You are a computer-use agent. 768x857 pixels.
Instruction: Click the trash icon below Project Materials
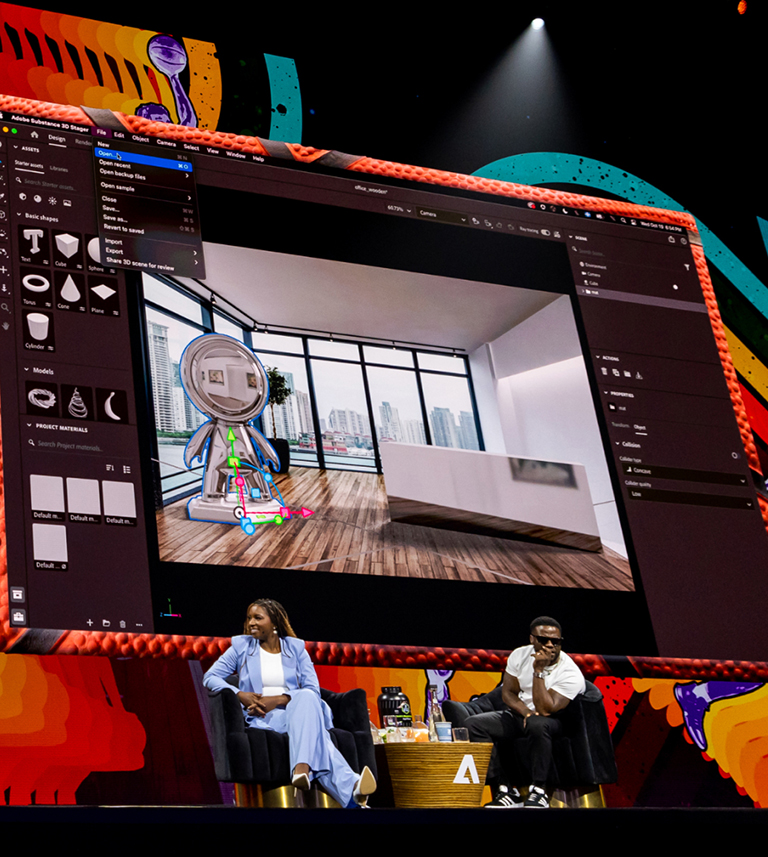(x=122, y=624)
